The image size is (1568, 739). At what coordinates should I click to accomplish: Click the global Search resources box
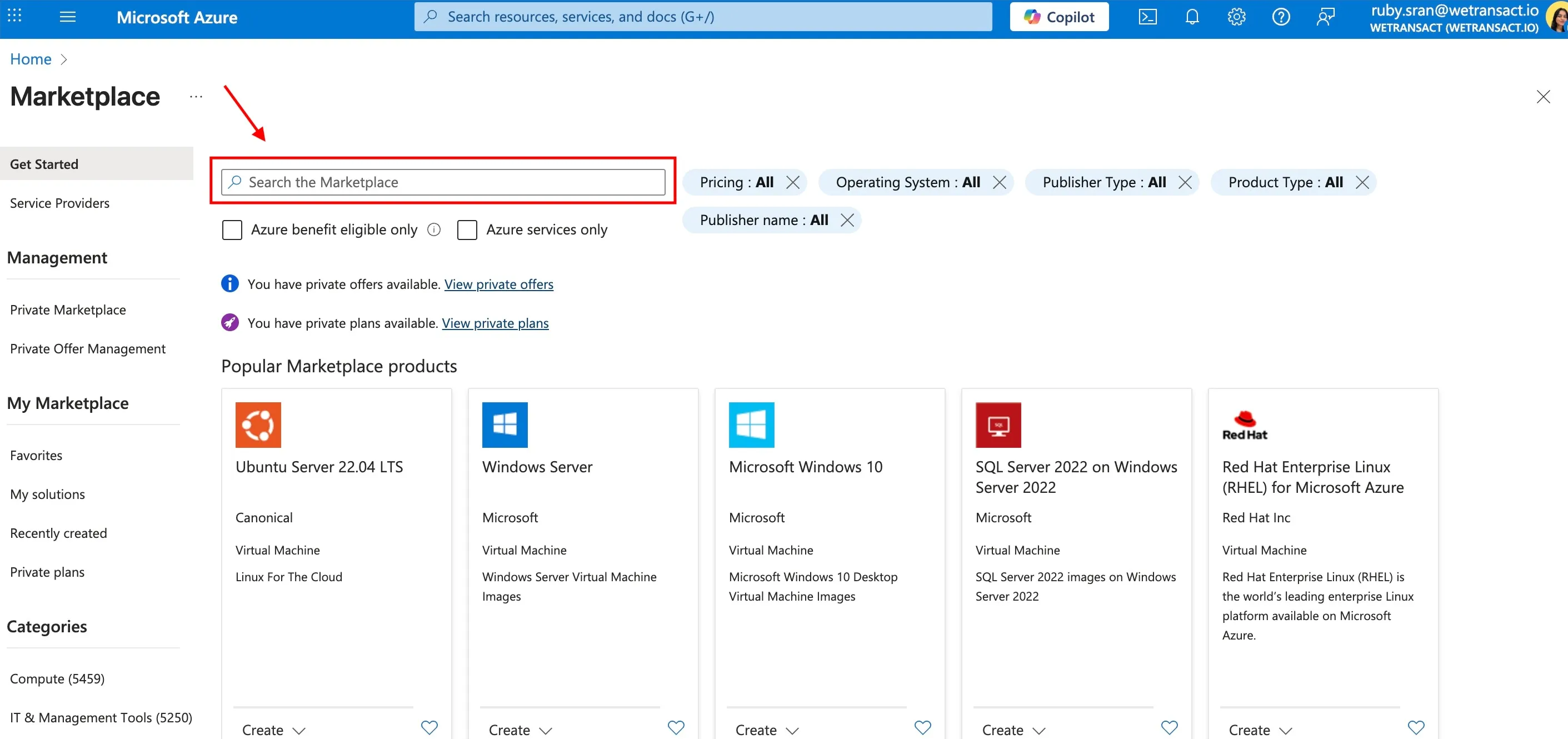click(x=703, y=17)
